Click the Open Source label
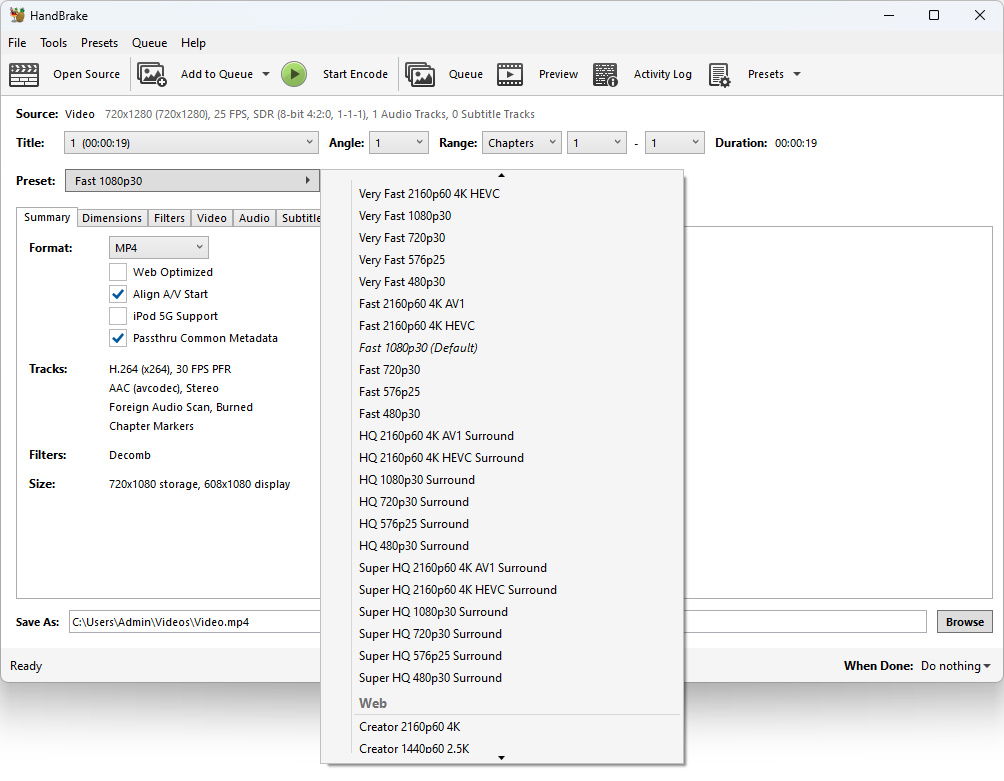The image size is (1004, 781). 86,74
